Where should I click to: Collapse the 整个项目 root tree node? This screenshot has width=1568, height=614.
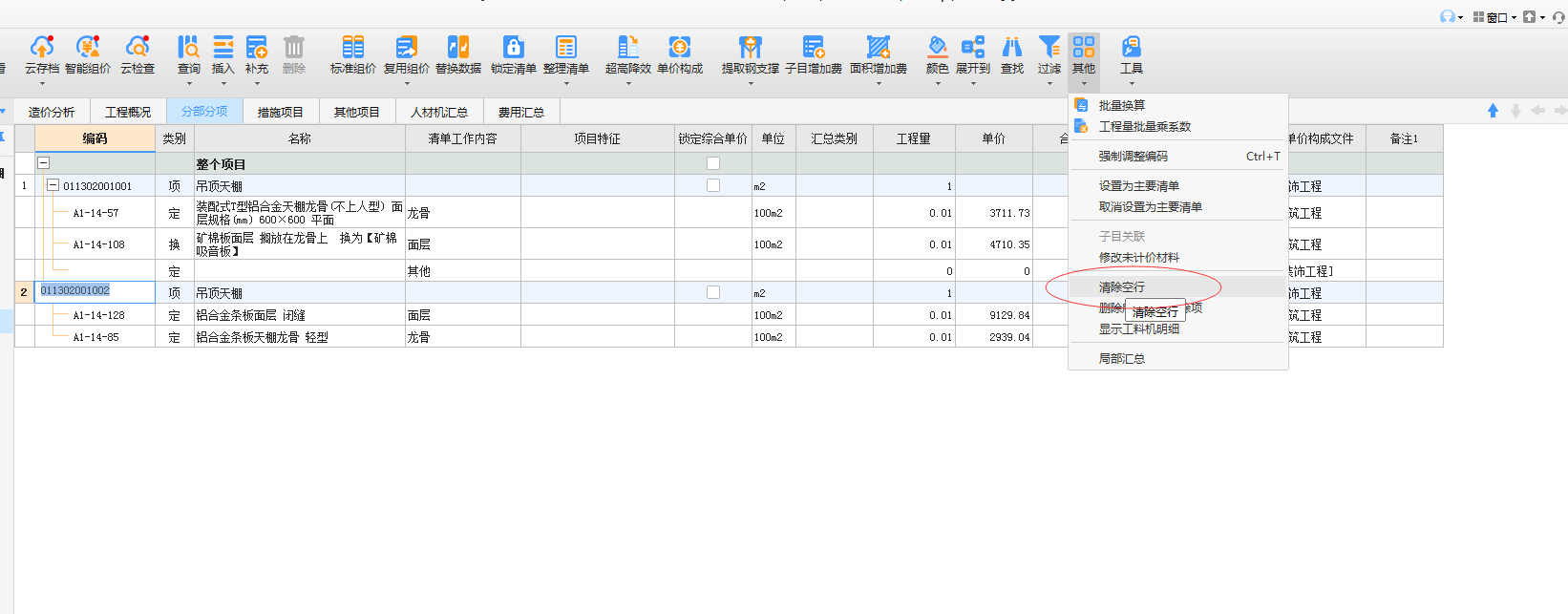pos(43,163)
